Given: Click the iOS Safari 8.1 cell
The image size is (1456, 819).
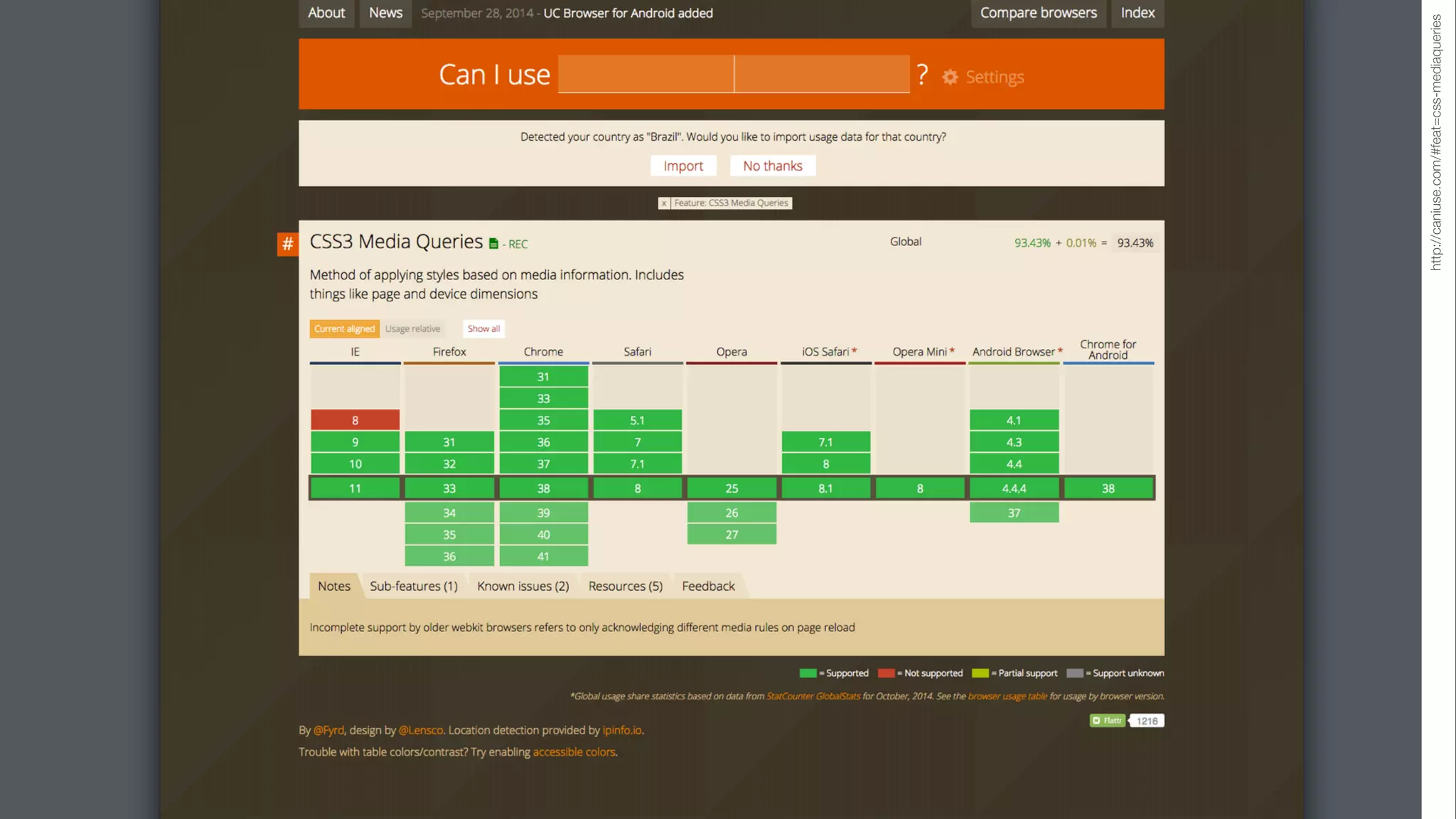Looking at the screenshot, I should pyautogui.click(x=825, y=488).
